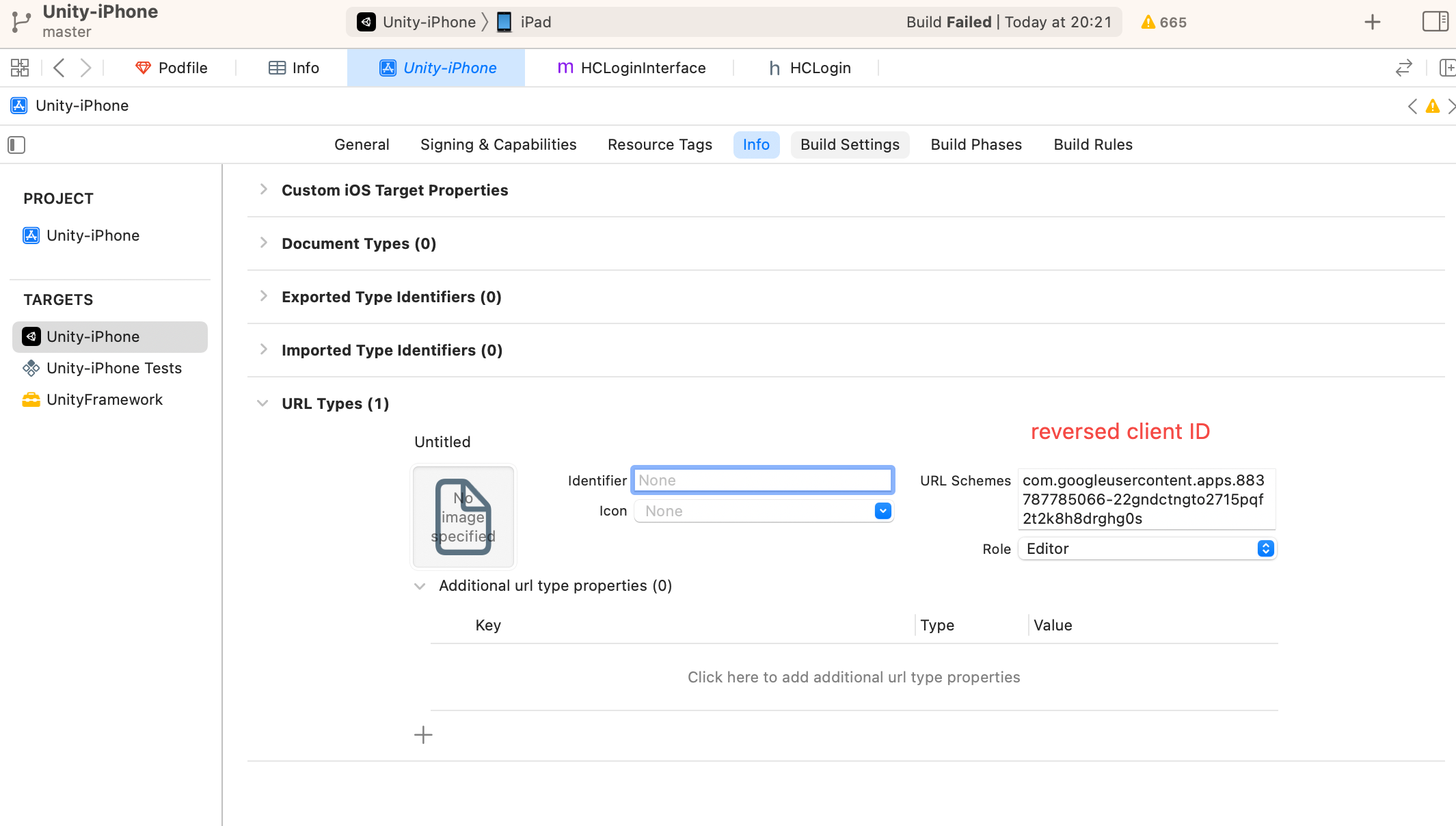Select the Unity-iPhone scheme in toolbar
The height and width of the screenshot is (826, 1456).
[x=416, y=22]
